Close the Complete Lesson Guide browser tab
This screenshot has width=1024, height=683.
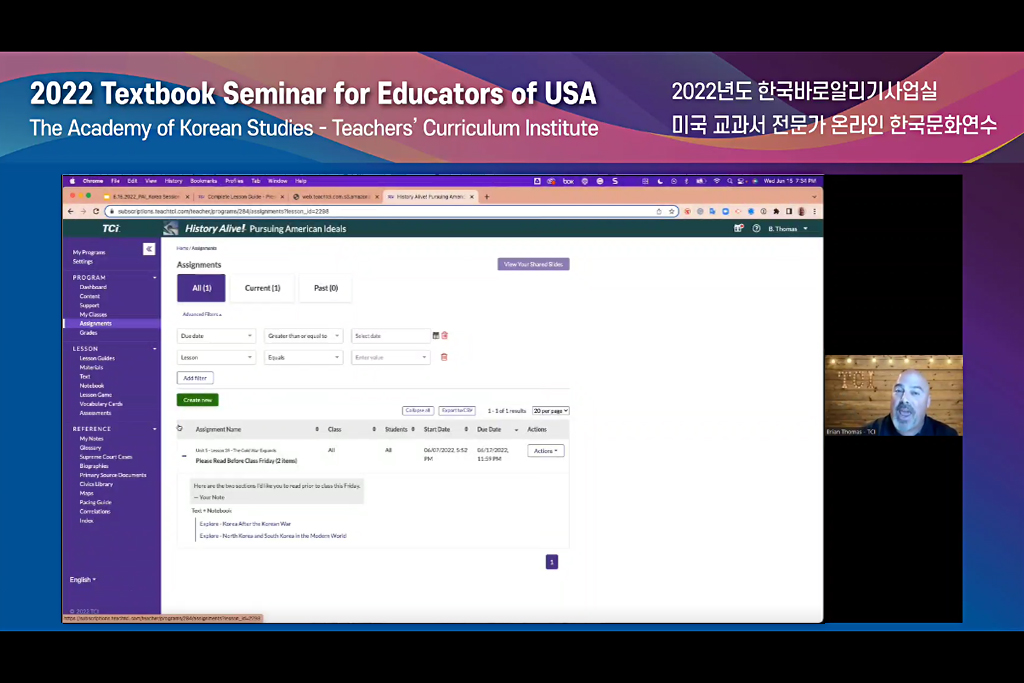(x=282, y=197)
